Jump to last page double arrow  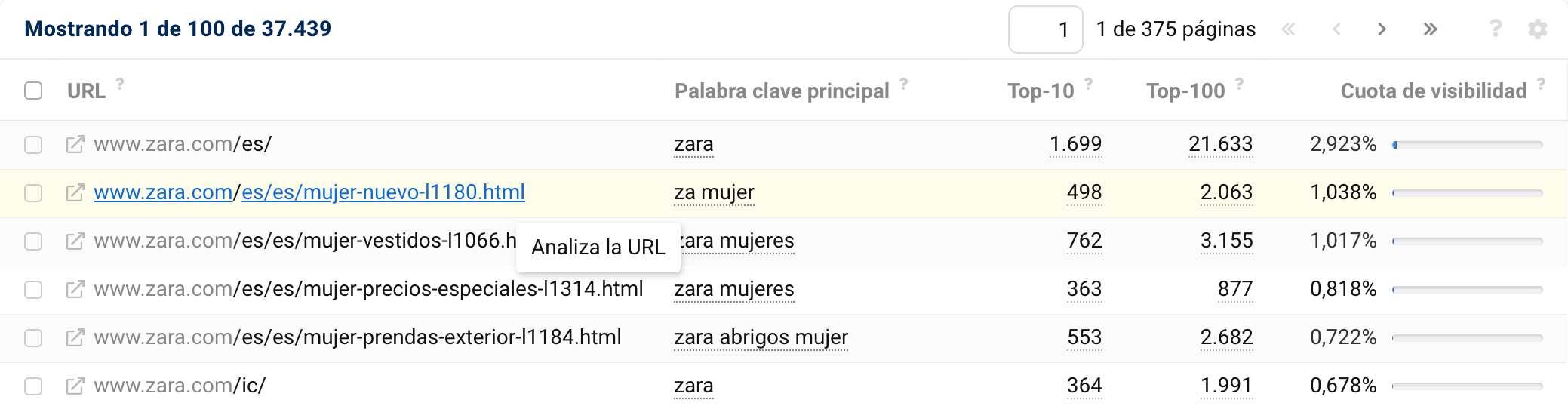[x=1430, y=29]
